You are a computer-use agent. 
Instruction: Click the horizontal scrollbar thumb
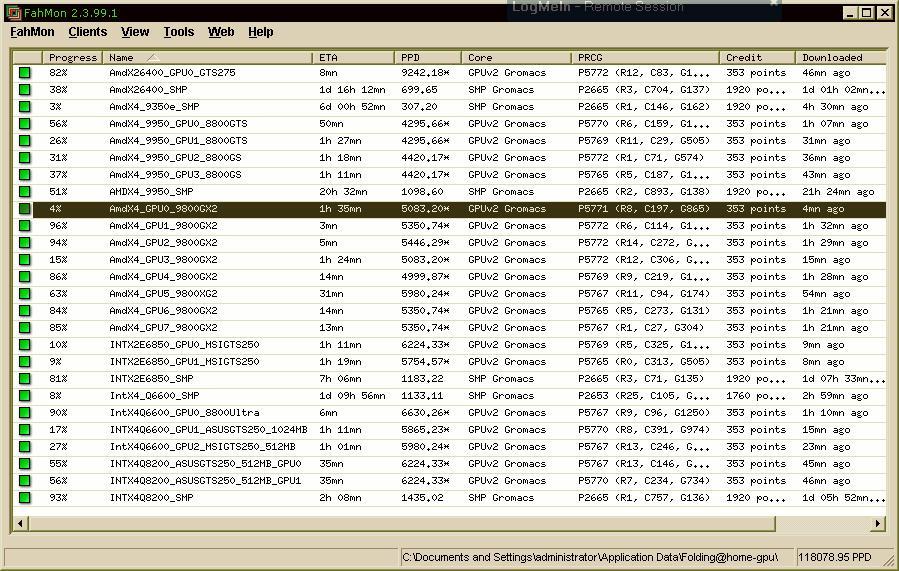pyautogui.click(x=401, y=523)
